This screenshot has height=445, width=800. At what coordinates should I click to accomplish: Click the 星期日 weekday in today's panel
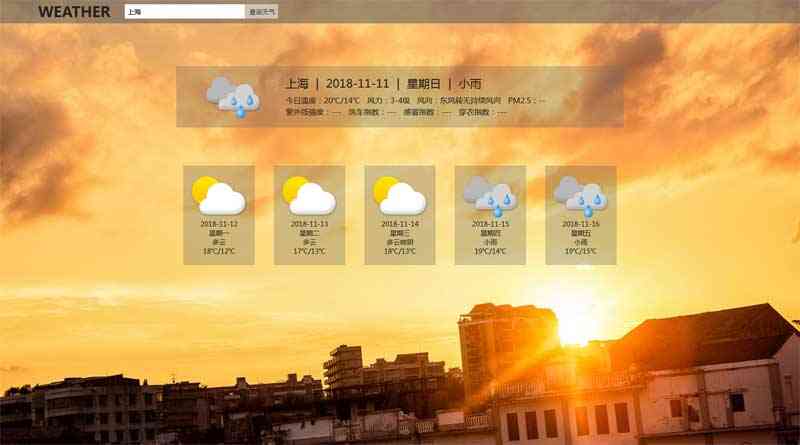[x=422, y=84]
